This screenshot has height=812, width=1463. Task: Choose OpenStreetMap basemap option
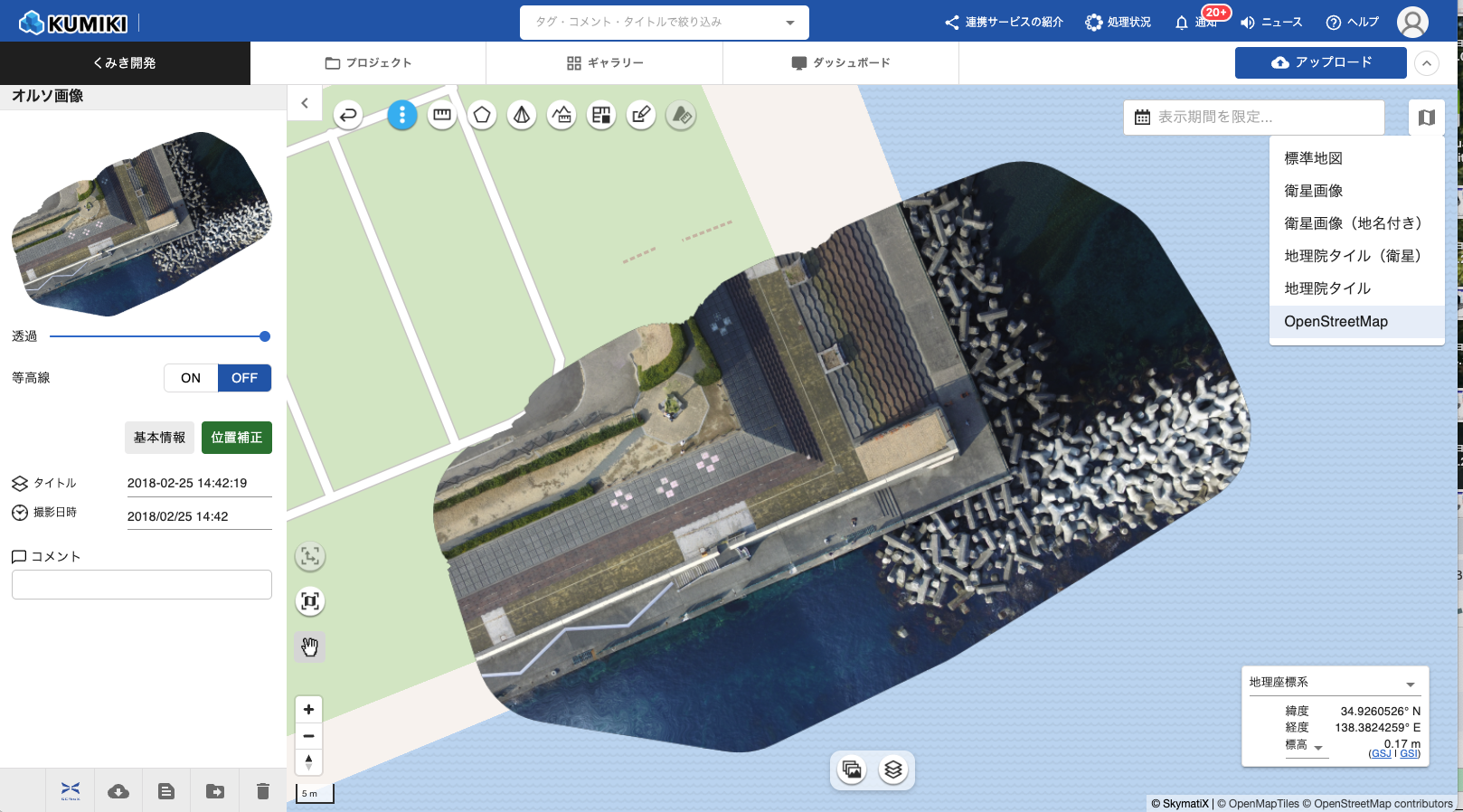click(x=1336, y=322)
